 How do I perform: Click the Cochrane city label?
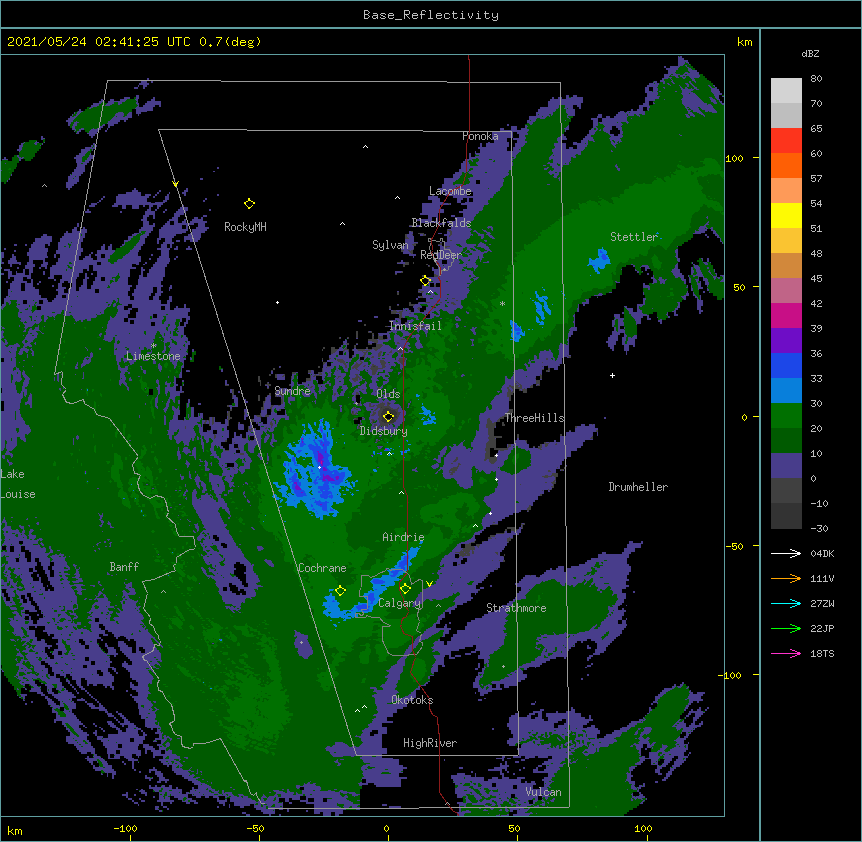[322, 568]
